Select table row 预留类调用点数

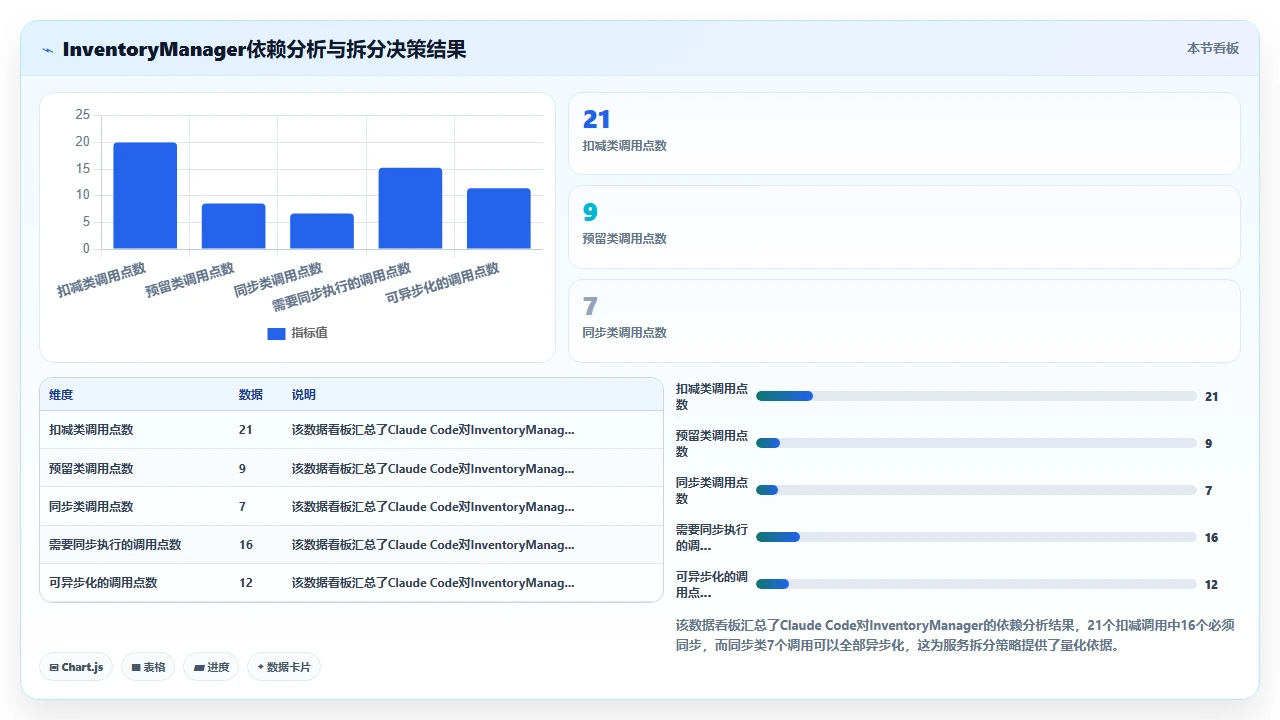[351, 468]
